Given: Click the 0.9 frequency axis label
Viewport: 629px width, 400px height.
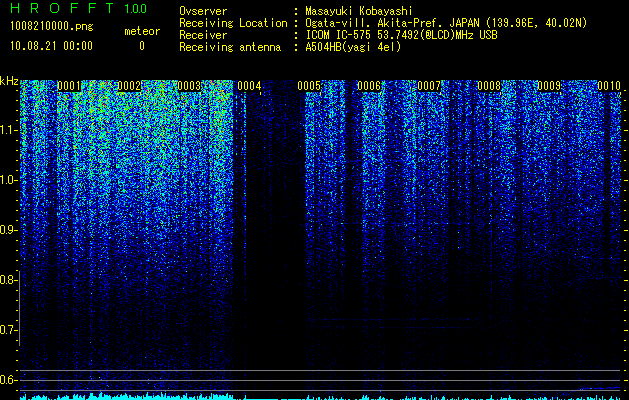Looking at the screenshot, I should [7, 230].
